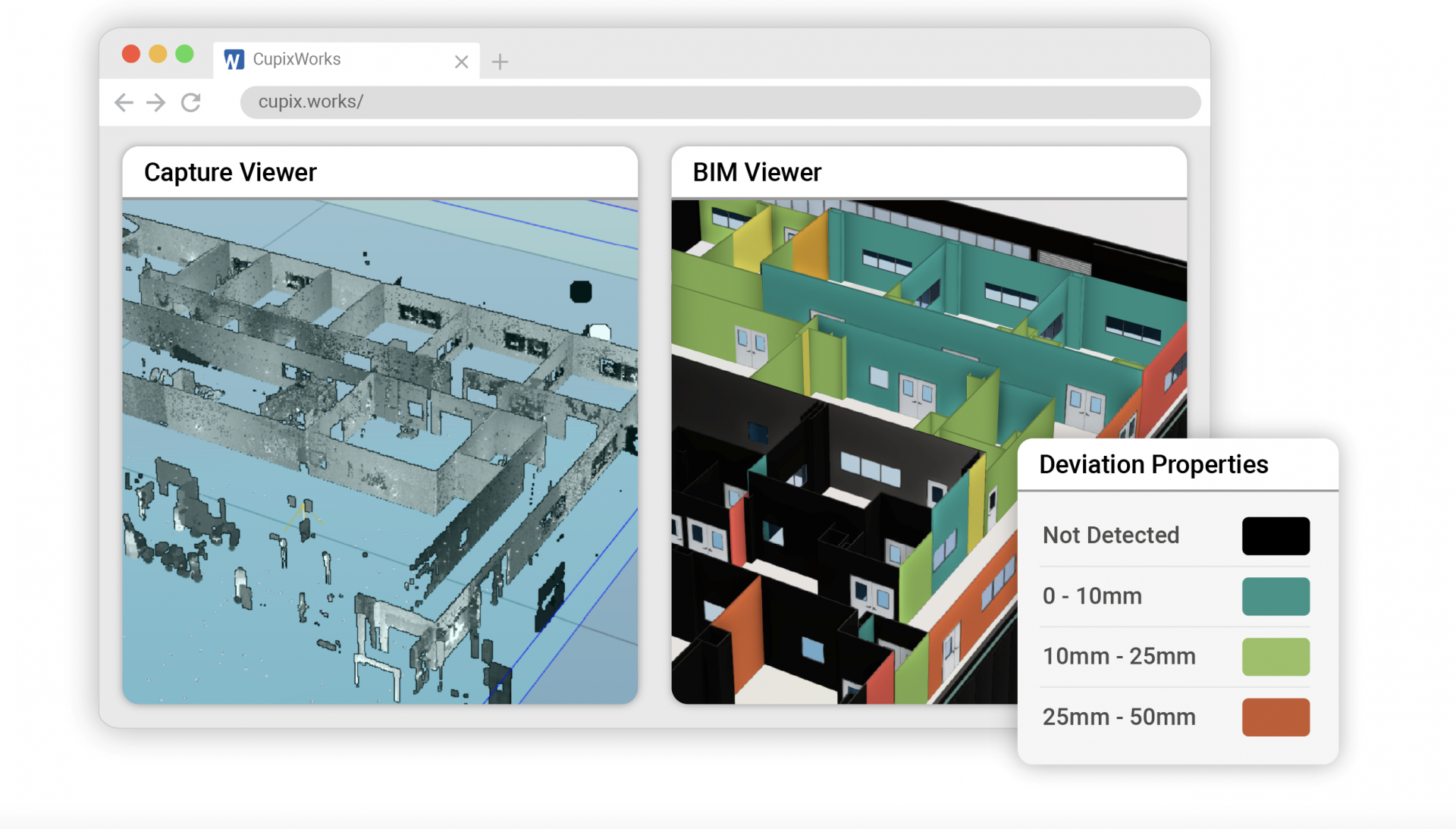Click the CupixWorks favicon in the browser tab

pos(234,59)
